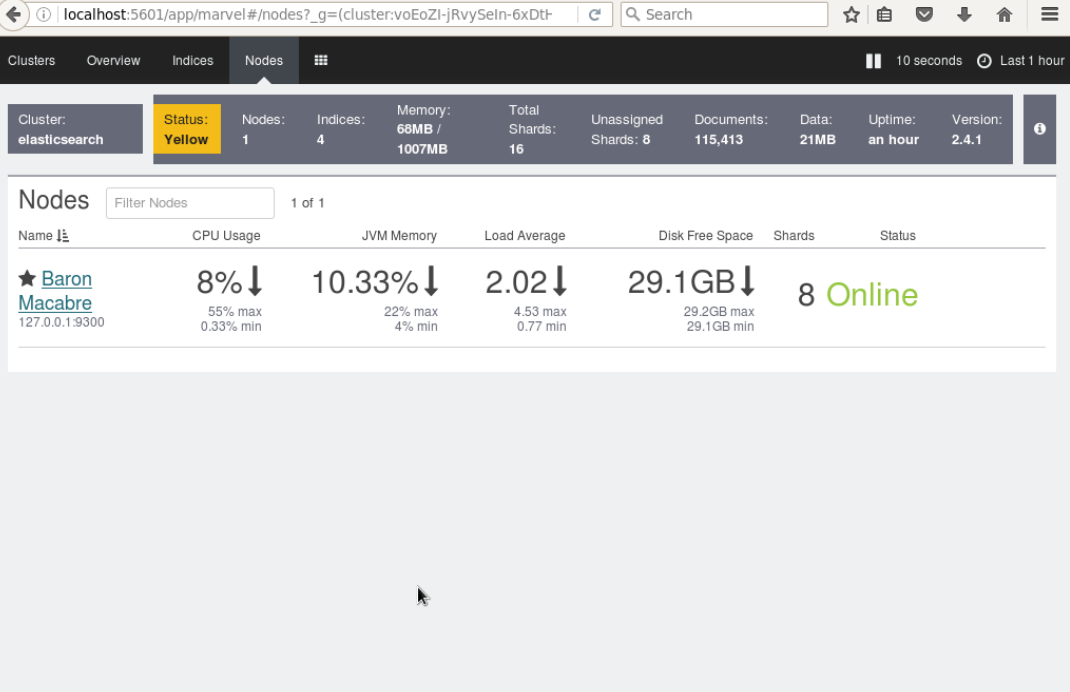Click the Filter Nodes input field
Viewport: 1070px width, 692px height.
[190, 203]
